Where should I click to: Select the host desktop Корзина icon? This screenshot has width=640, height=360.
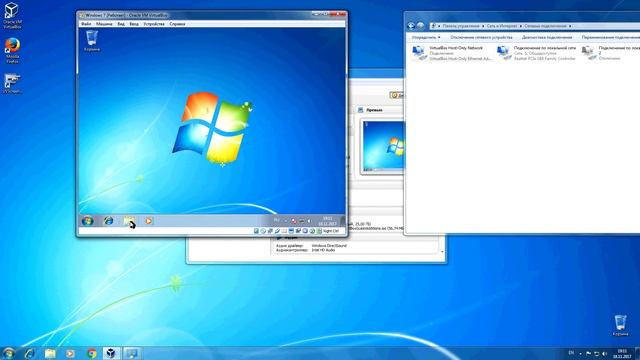pyautogui.click(x=620, y=325)
